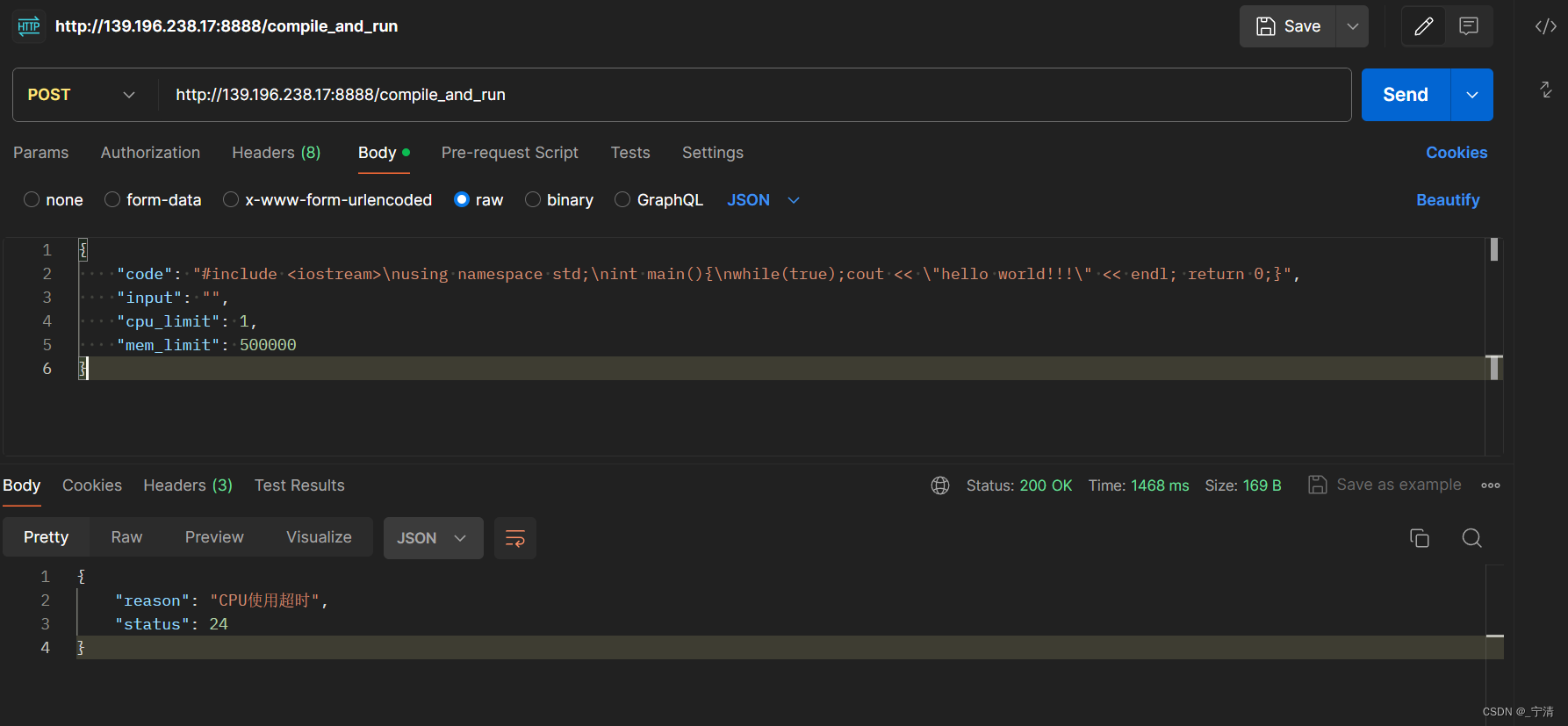Open the request Headers (8) tab

coord(277,153)
